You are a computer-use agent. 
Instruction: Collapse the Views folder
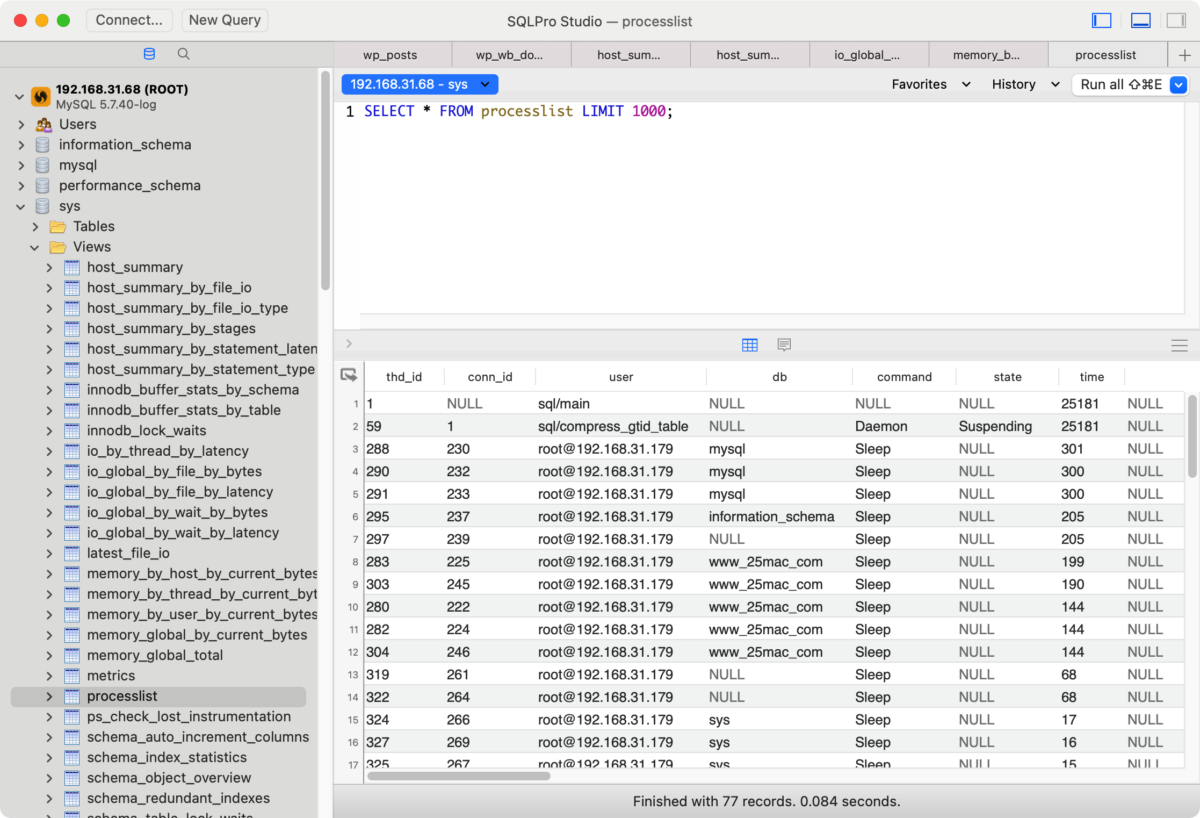tap(35, 247)
